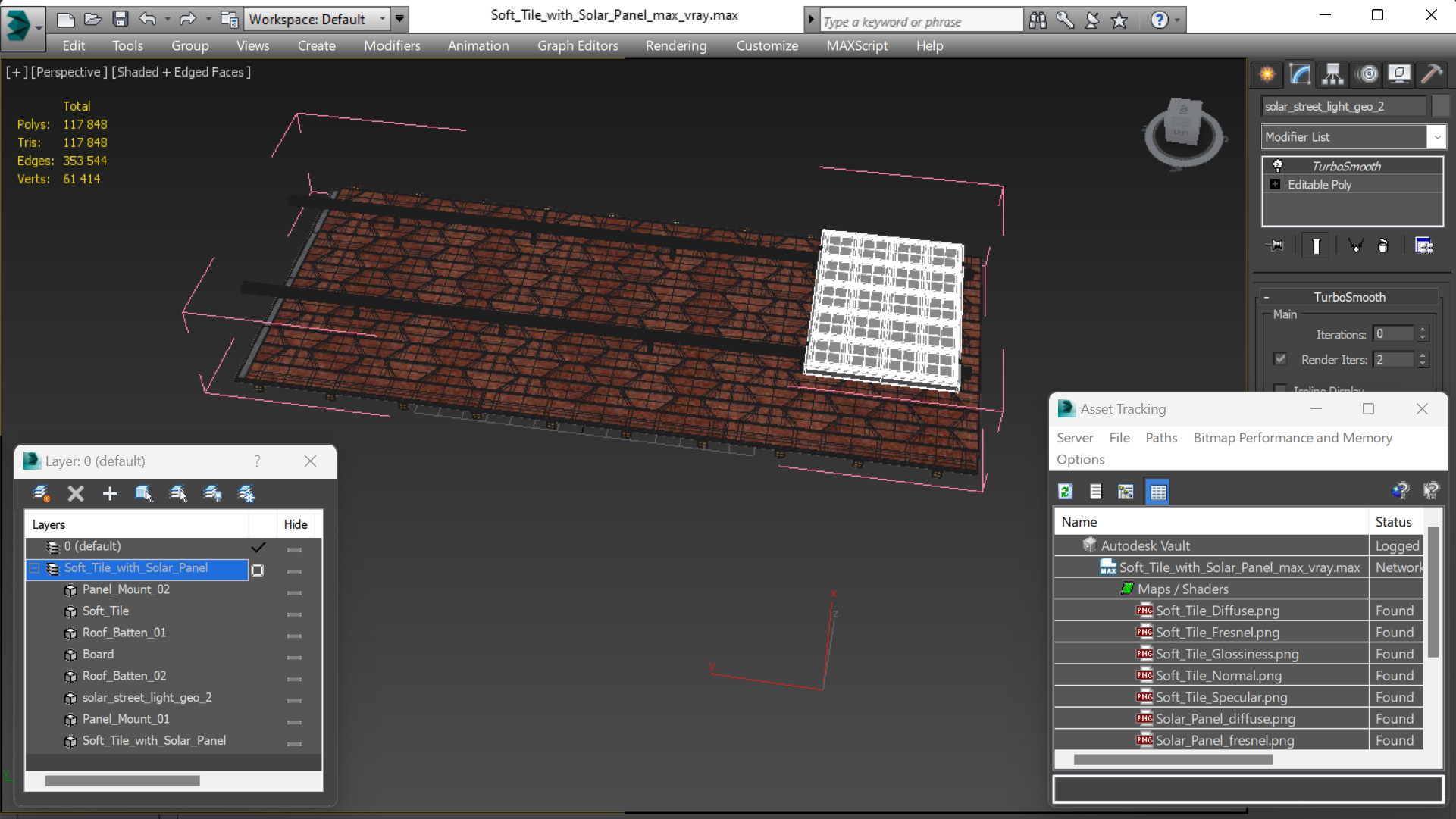Open the Utilities hammer tab
The width and height of the screenshot is (1456, 819).
1432,73
